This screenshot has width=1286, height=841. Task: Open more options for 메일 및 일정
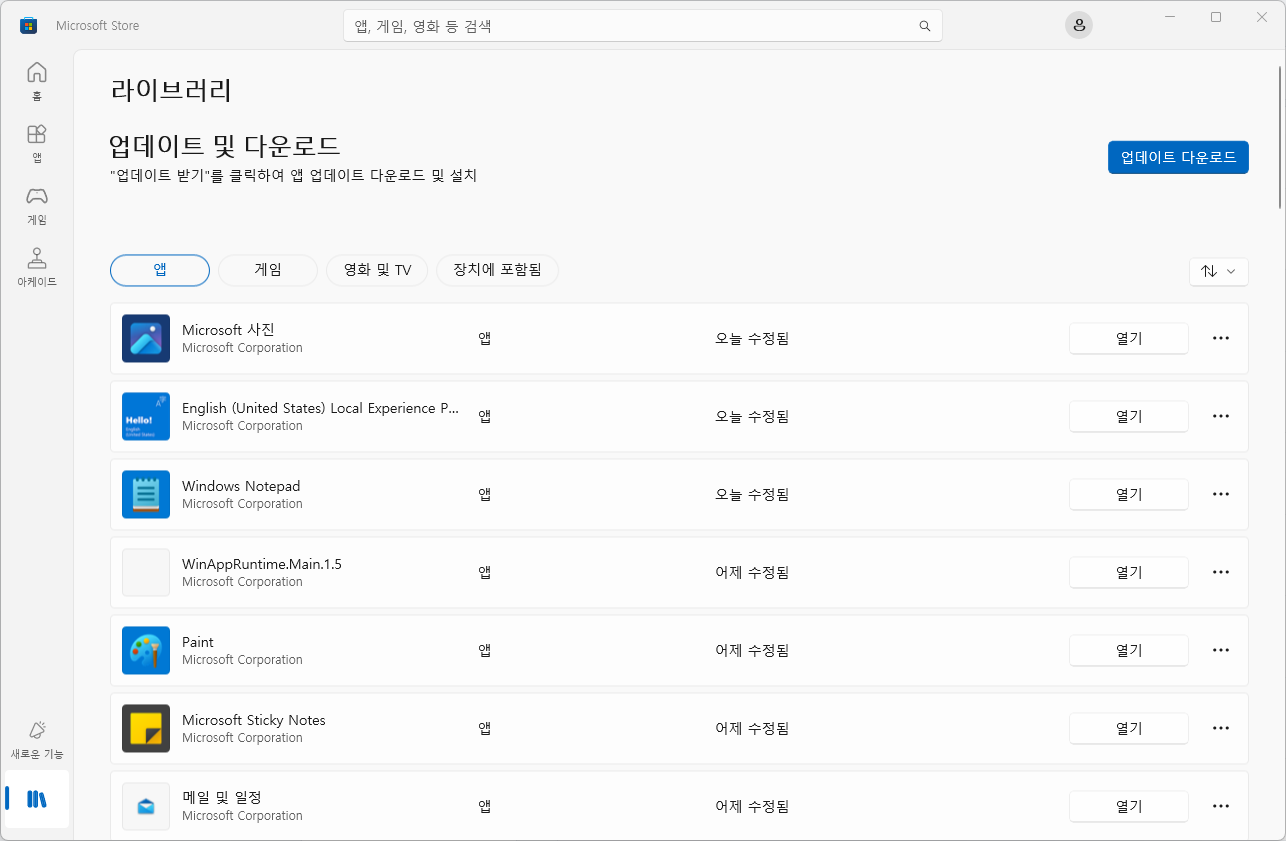coord(1220,806)
